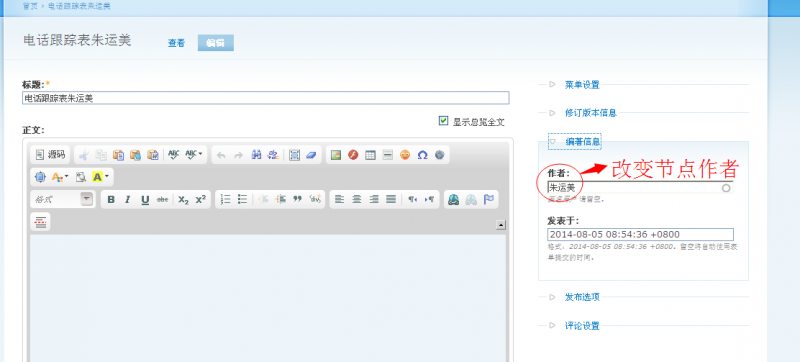Click the numbered list icon
This screenshot has height=362, width=800.
226,200
